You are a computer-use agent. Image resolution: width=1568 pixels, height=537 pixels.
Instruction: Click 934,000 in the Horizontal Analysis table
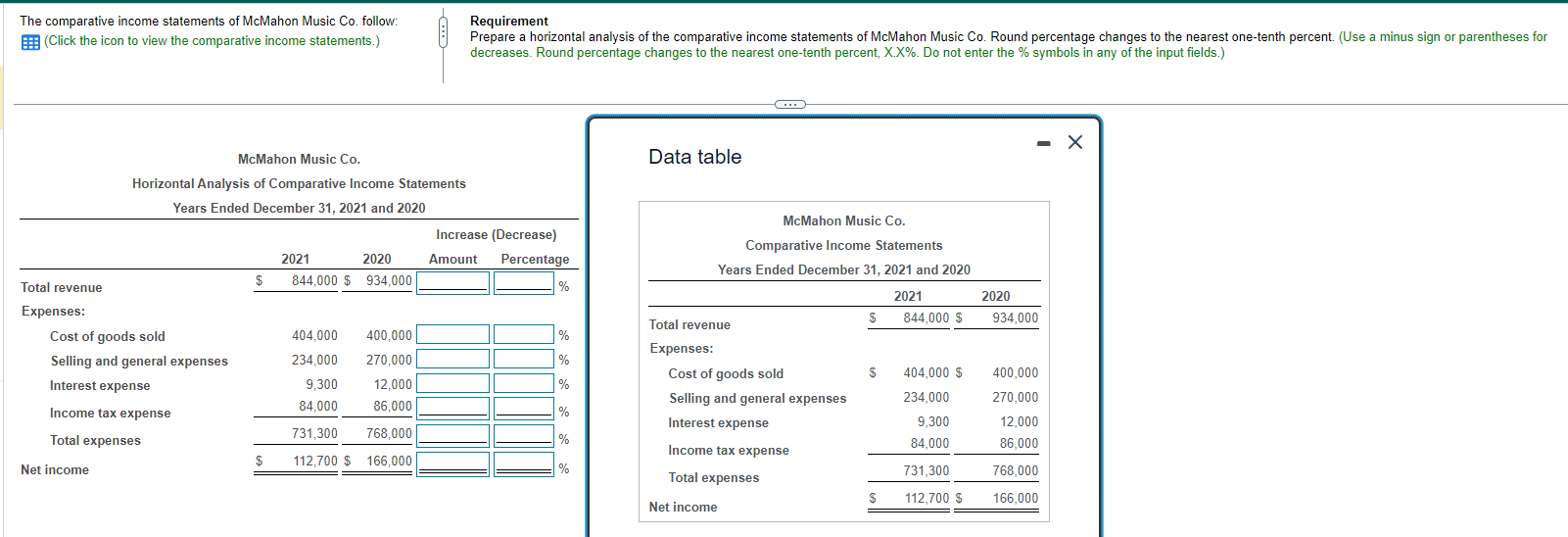389,280
